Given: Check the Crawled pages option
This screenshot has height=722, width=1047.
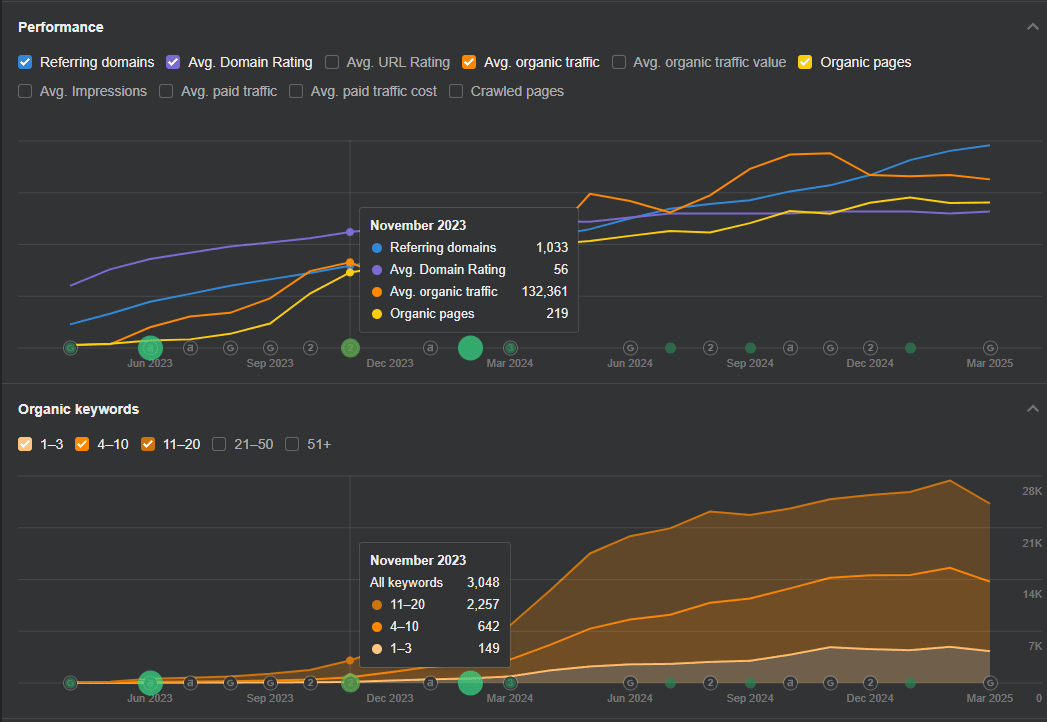Looking at the screenshot, I should 456,91.
